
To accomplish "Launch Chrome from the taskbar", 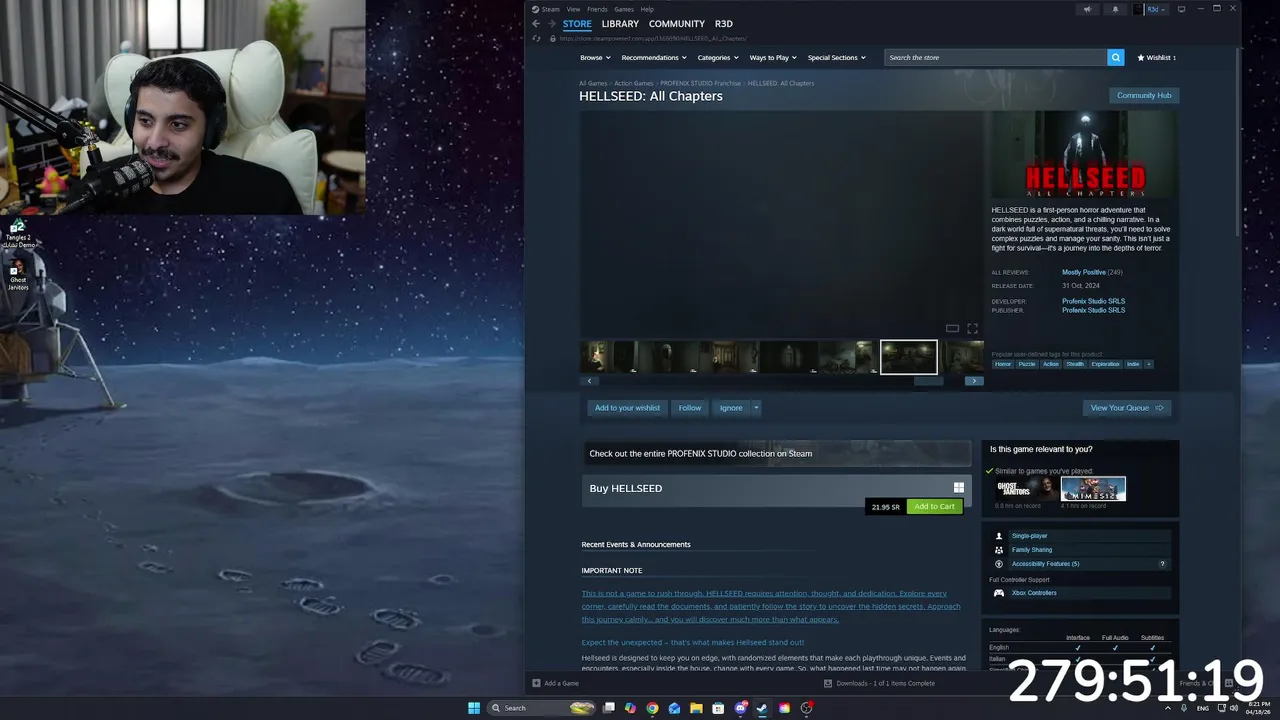I will point(652,708).
